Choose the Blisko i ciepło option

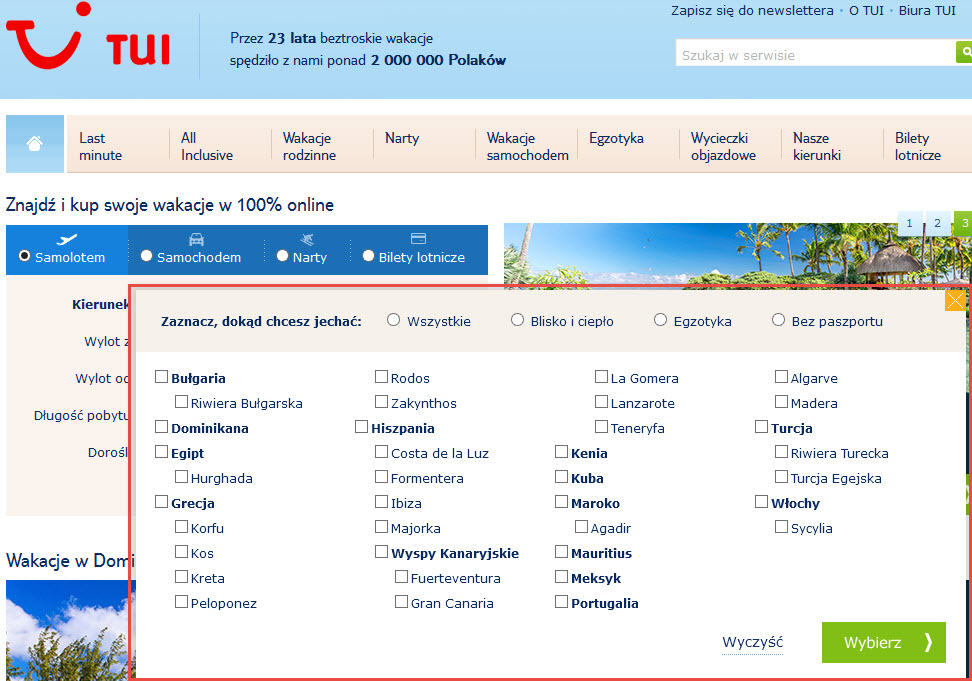(x=517, y=320)
